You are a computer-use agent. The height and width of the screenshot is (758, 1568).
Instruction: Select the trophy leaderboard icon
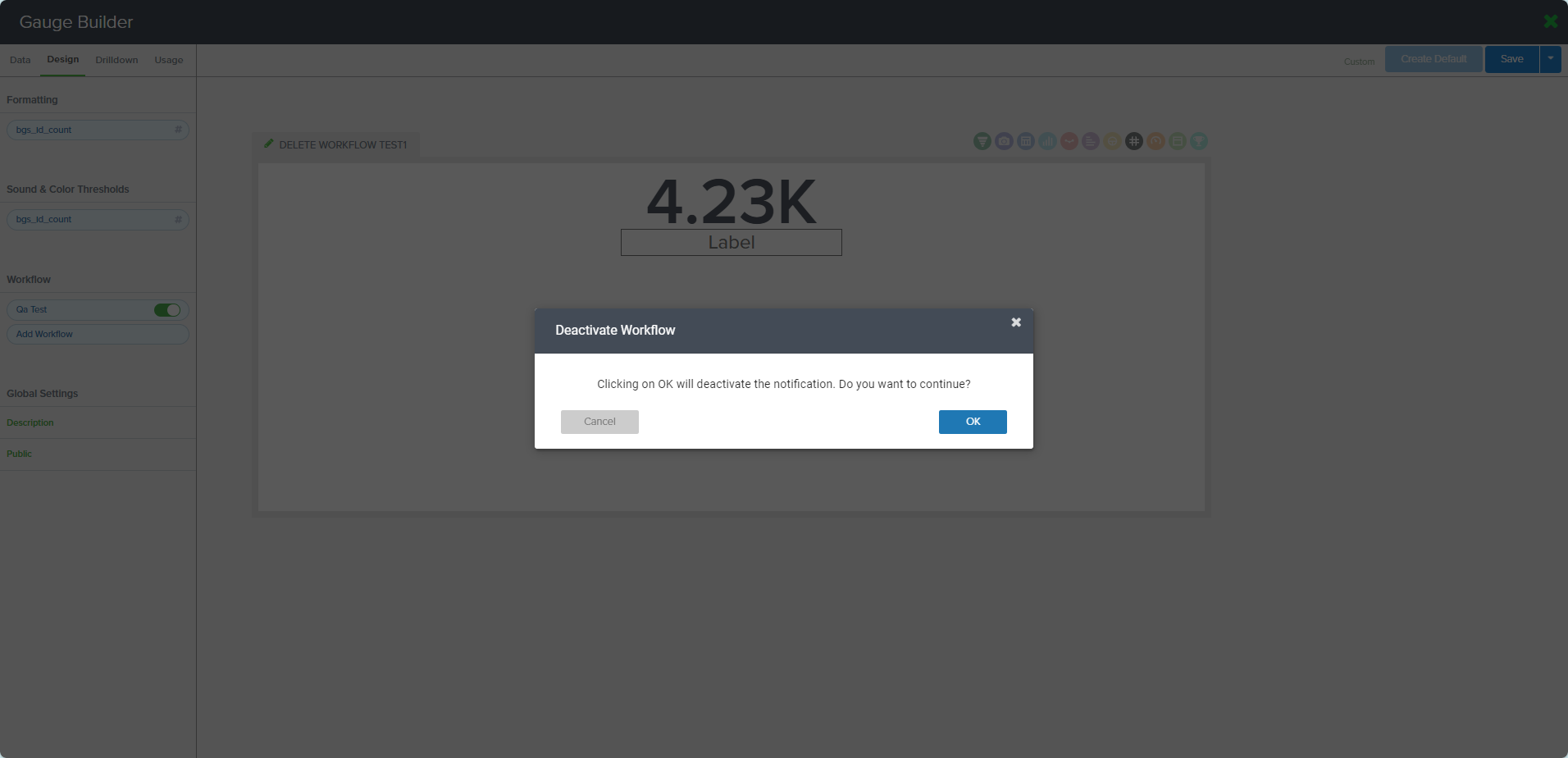tap(1199, 141)
